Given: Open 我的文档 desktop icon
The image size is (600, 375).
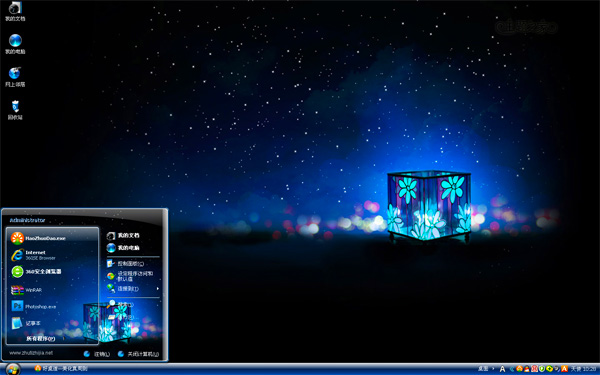Looking at the screenshot, I should coord(15,11).
